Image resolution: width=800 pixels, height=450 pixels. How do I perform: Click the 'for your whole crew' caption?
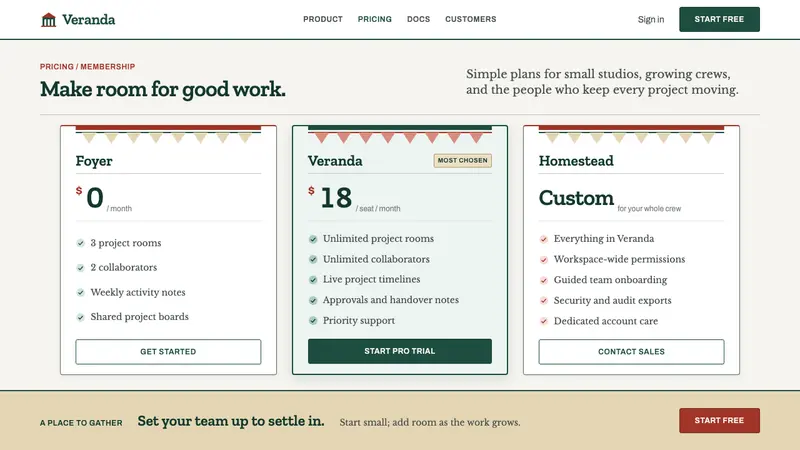(x=649, y=209)
